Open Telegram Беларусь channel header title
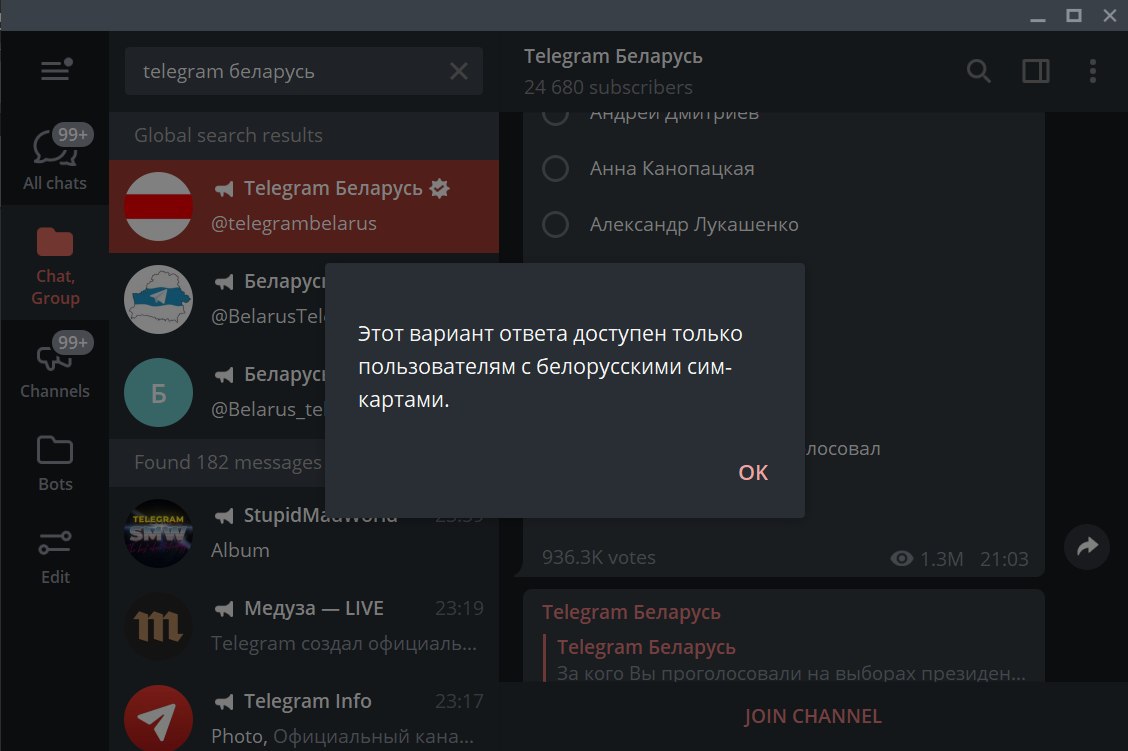 (613, 56)
